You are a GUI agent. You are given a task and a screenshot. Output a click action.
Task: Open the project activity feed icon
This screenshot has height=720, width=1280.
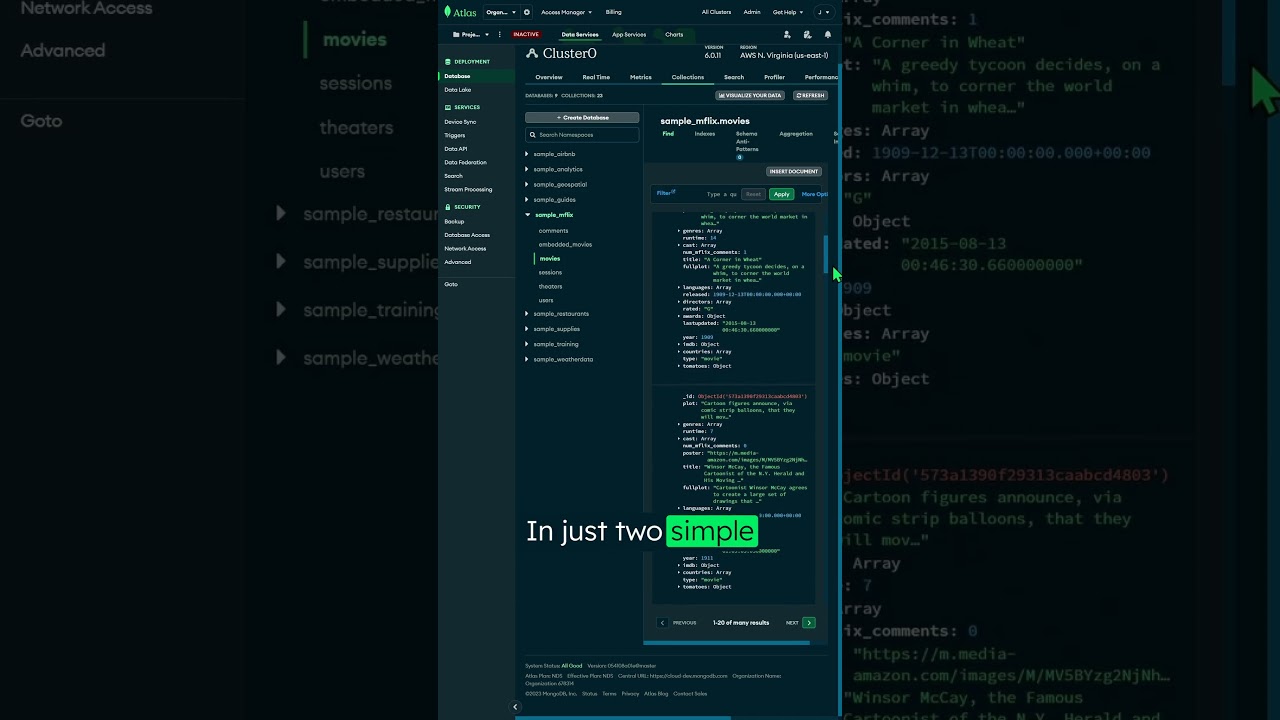808,34
